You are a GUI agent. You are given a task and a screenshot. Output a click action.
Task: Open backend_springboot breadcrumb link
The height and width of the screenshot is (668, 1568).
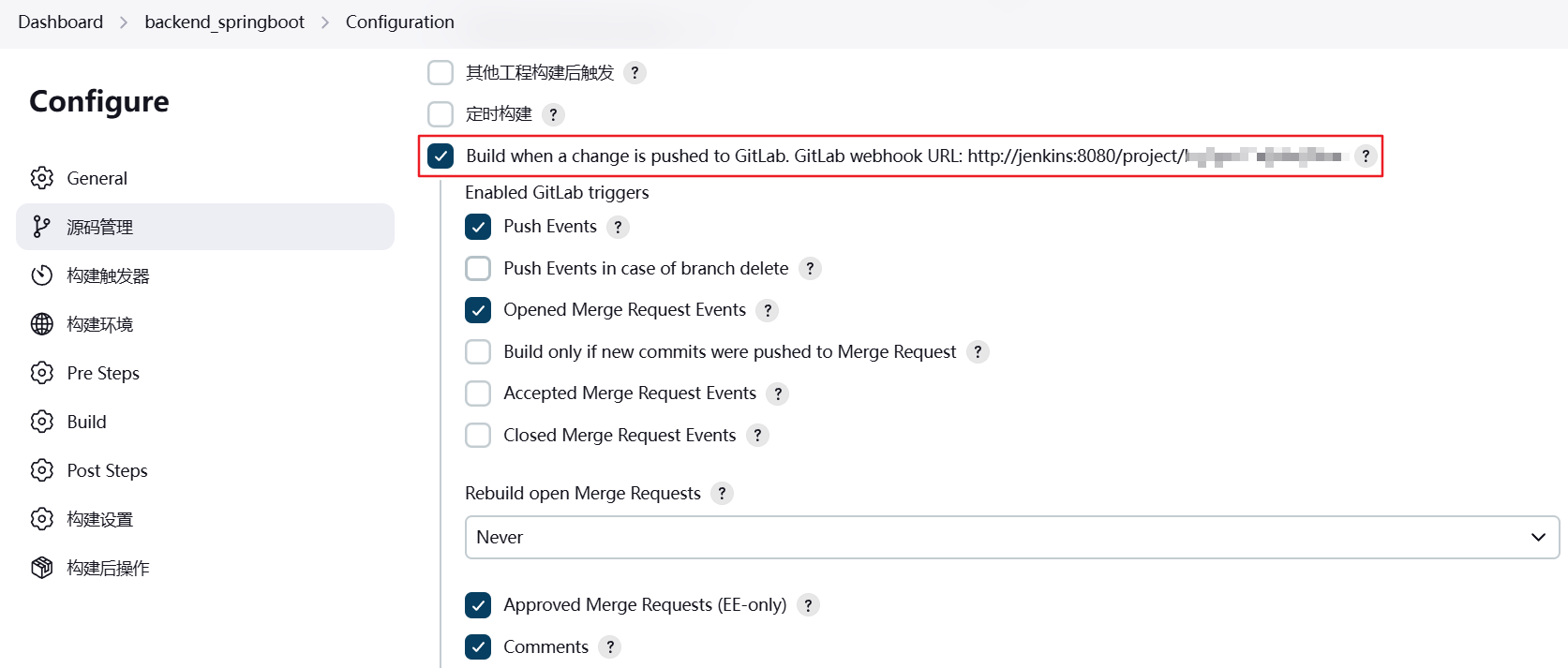tap(224, 22)
